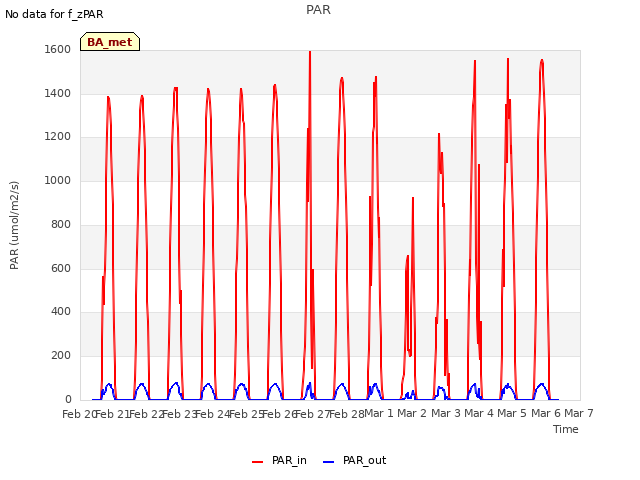Click the y-axis title PAR (umol/m2/s)
This screenshot has width=640, height=480.
(x=14, y=225)
